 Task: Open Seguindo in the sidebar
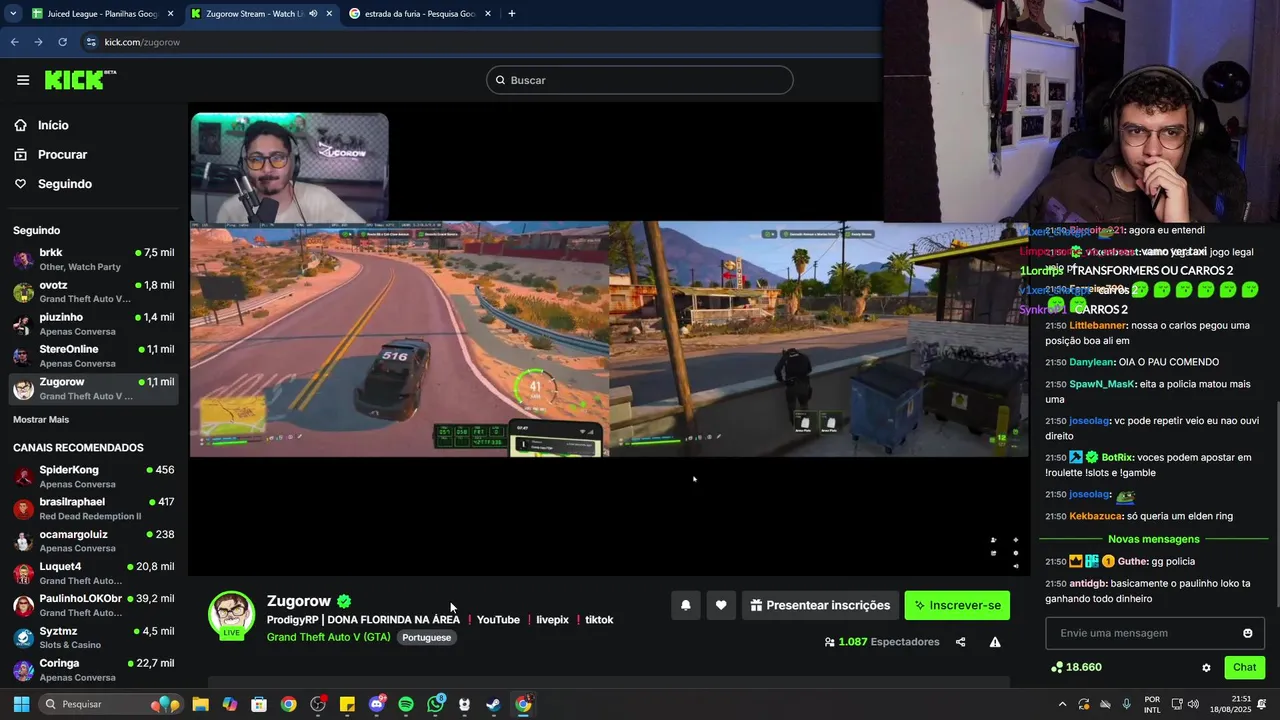(x=65, y=184)
